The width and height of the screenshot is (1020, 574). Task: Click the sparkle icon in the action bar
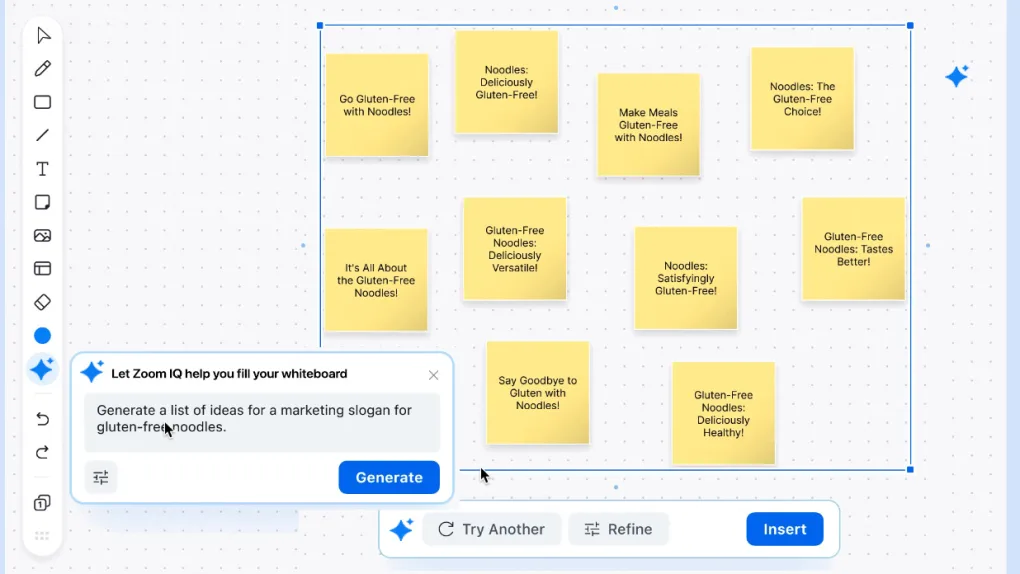[401, 529]
